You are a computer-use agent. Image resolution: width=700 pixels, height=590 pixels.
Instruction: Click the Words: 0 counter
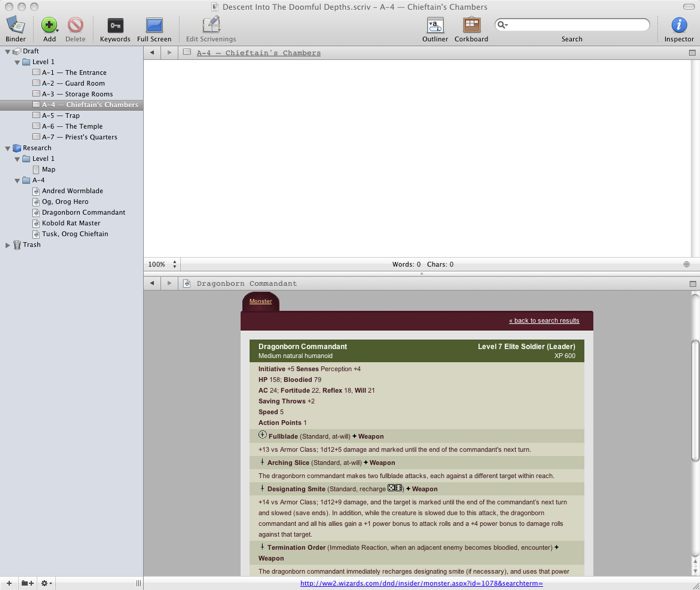[406, 264]
